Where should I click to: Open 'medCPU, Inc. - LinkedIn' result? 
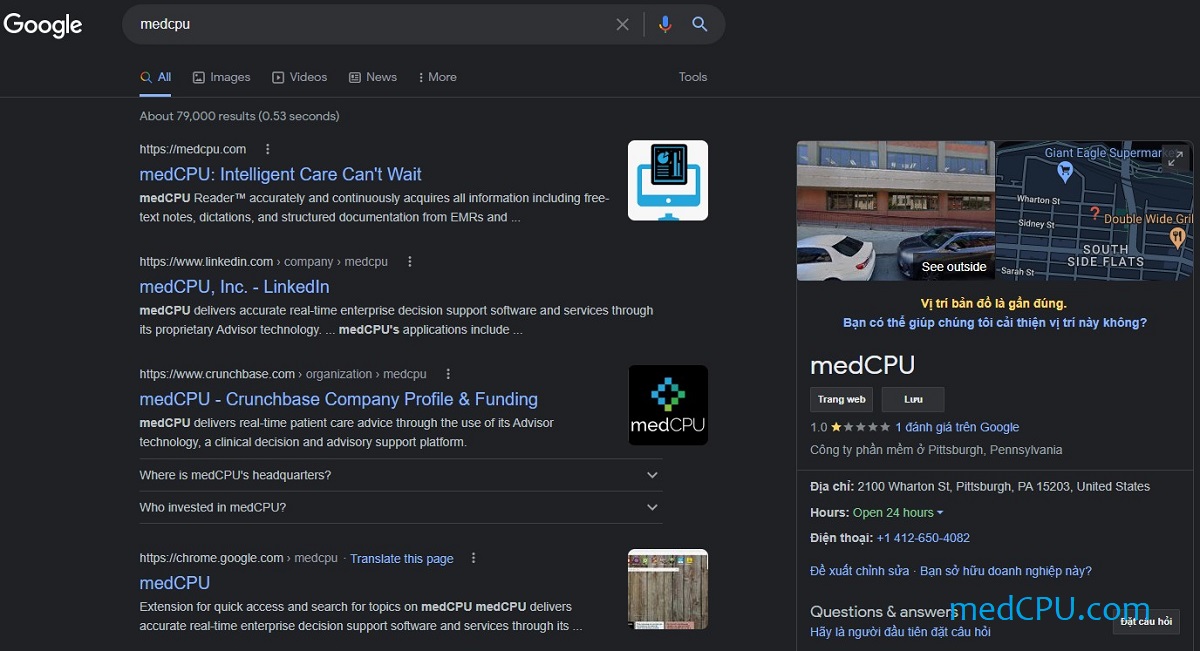(235, 287)
